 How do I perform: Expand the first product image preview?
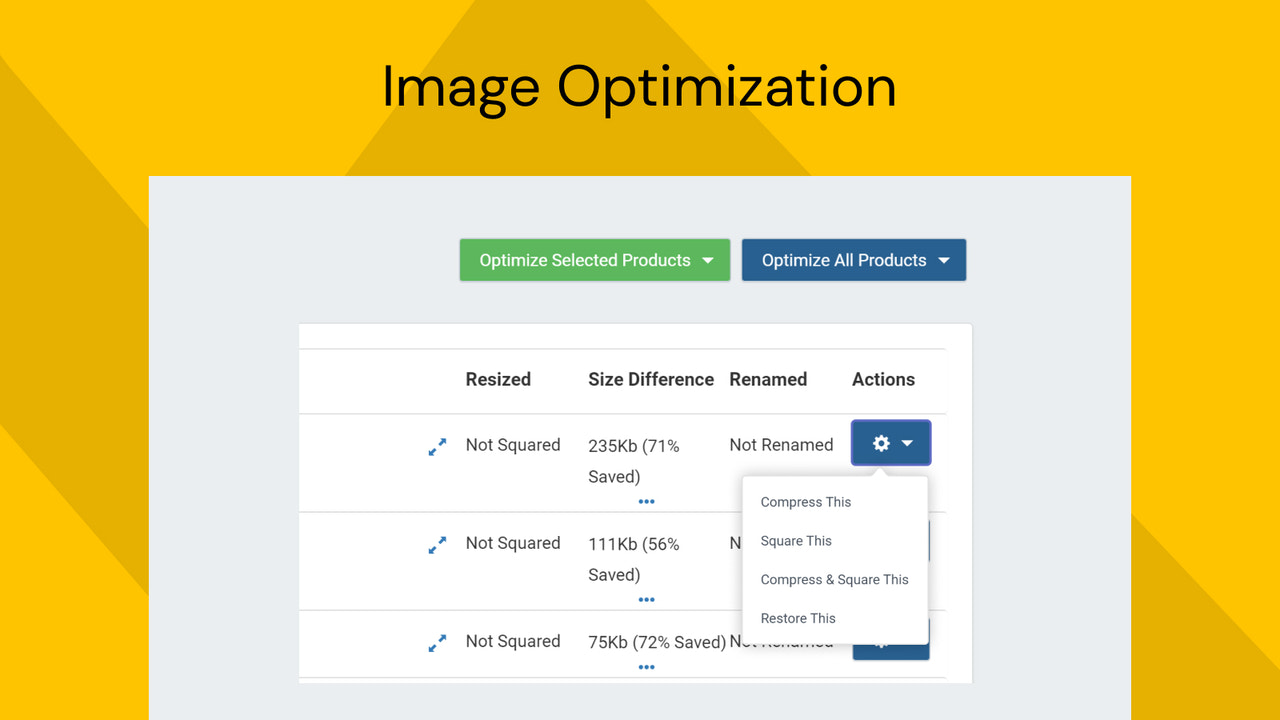click(437, 447)
